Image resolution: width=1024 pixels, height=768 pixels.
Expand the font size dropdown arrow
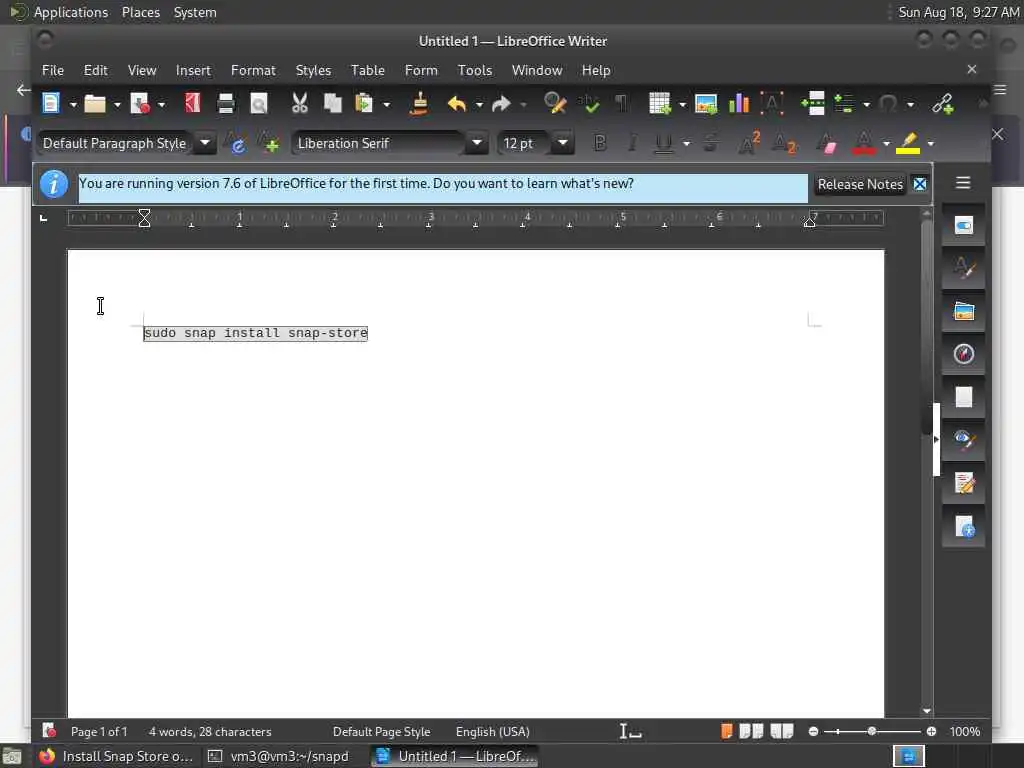[562, 143]
